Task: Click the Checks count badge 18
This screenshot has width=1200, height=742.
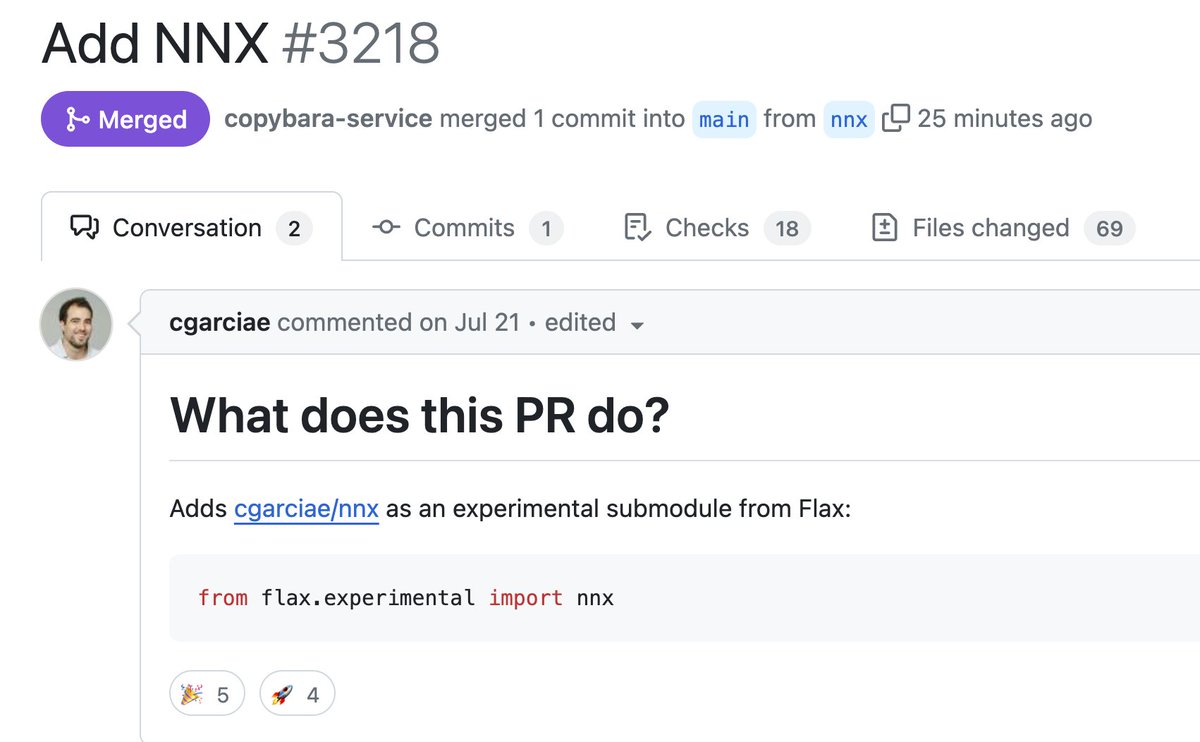Action: click(x=787, y=229)
